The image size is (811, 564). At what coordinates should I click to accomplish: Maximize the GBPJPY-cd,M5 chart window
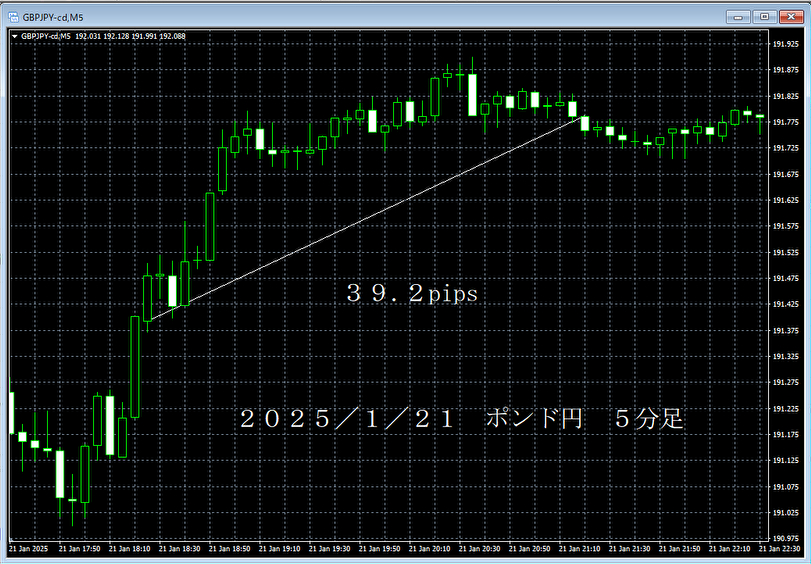click(765, 17)
